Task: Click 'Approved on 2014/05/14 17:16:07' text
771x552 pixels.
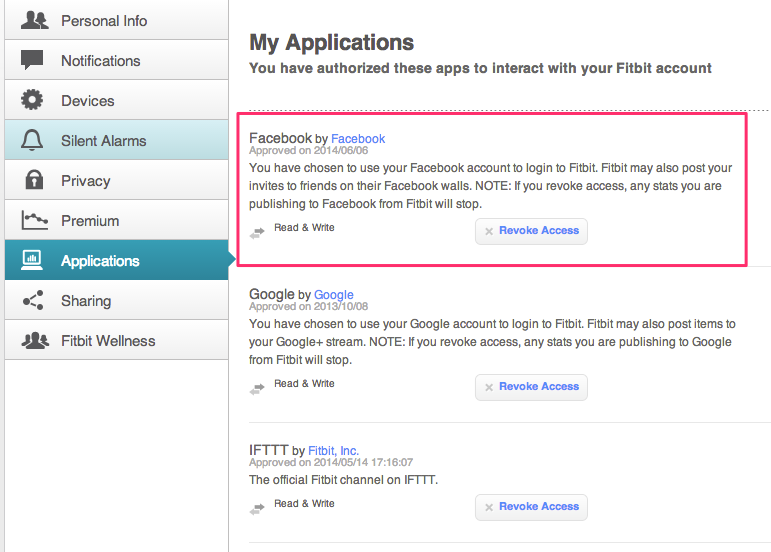Action: coord(331,462)
